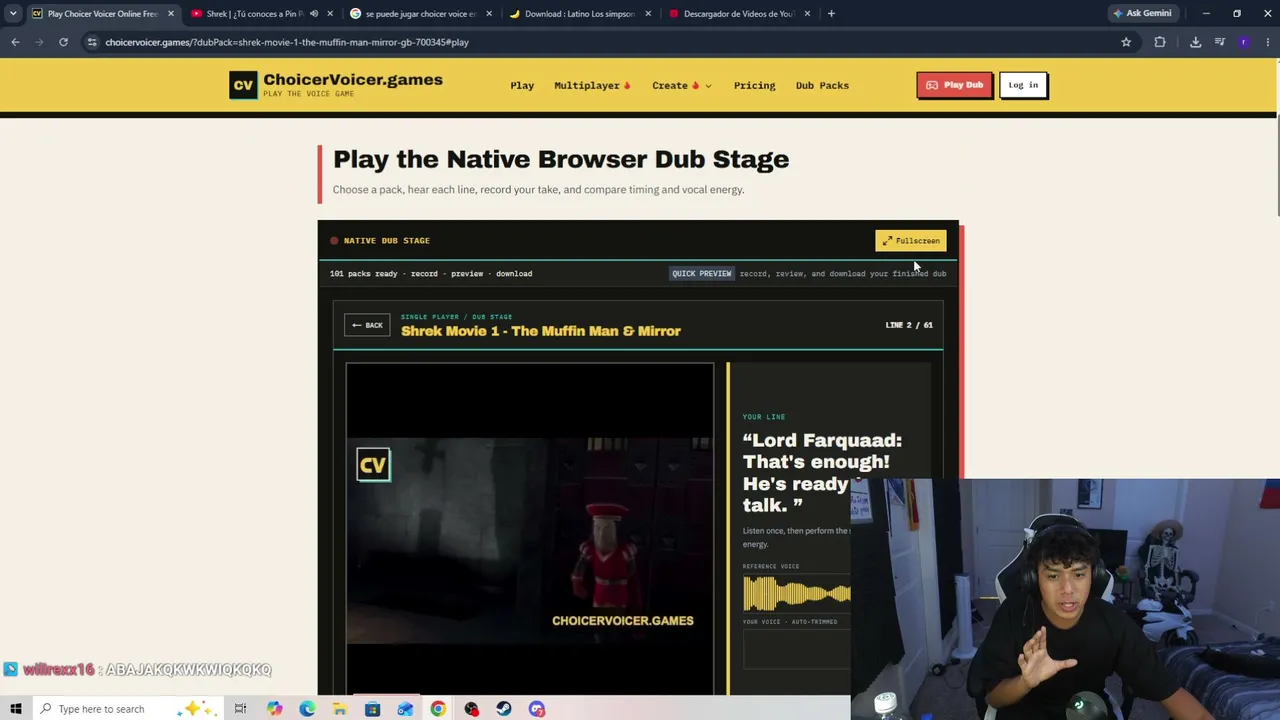
Task: Open the browser Extensions icon
Action: [1160, 42]
